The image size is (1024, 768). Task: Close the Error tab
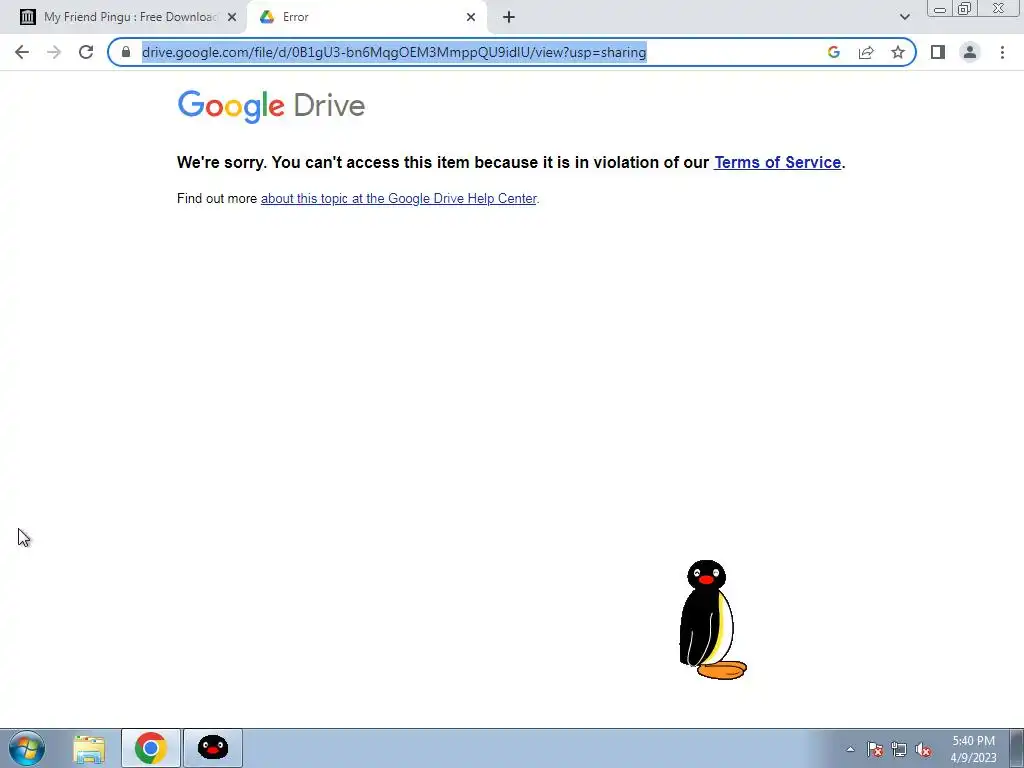[471, 17]
